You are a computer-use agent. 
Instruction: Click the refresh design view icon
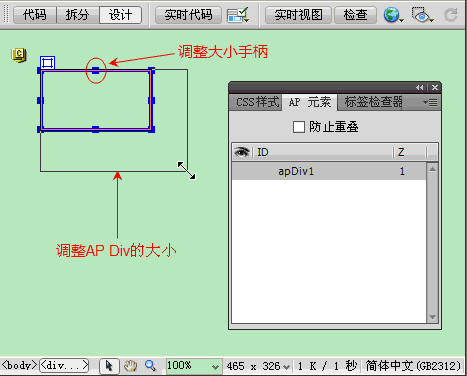coord(451,15)
